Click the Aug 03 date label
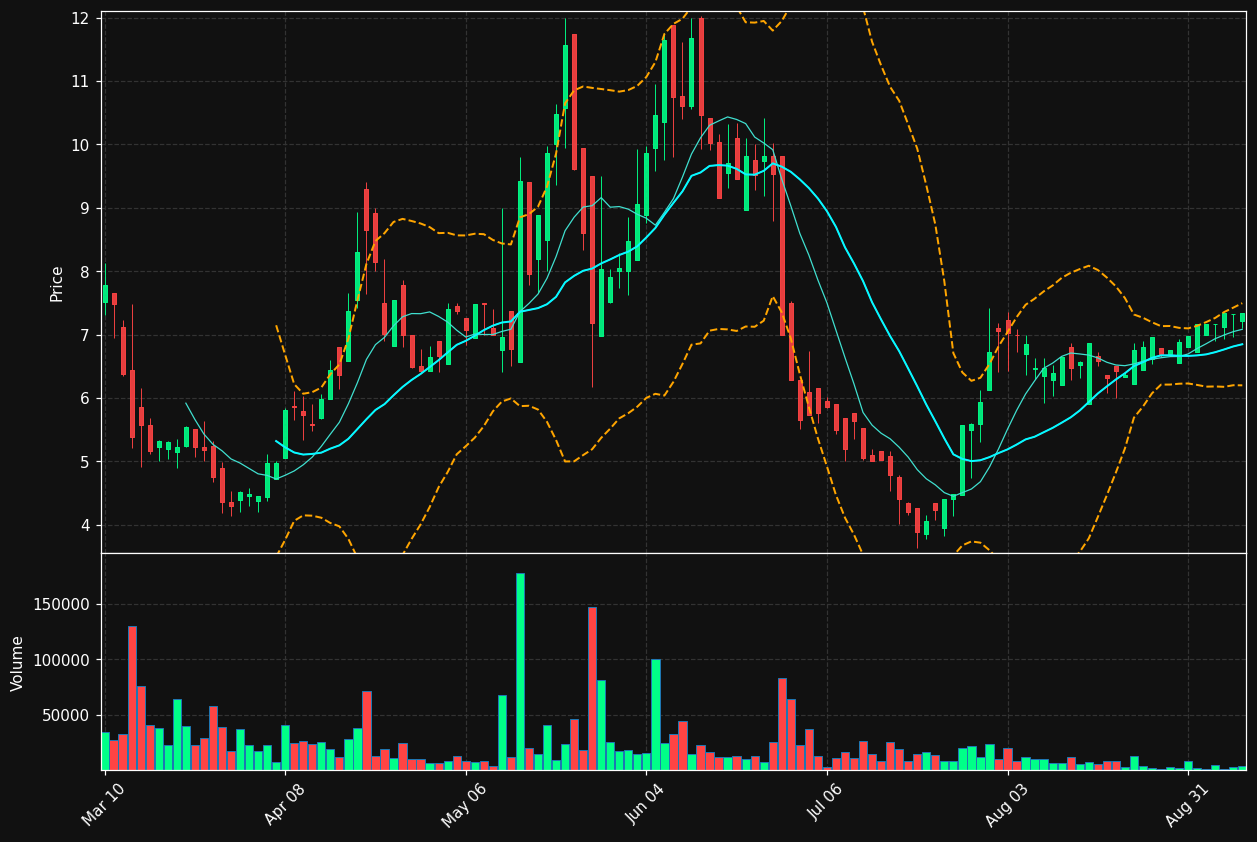1257x842 pixels. (x=1007, y=804)
